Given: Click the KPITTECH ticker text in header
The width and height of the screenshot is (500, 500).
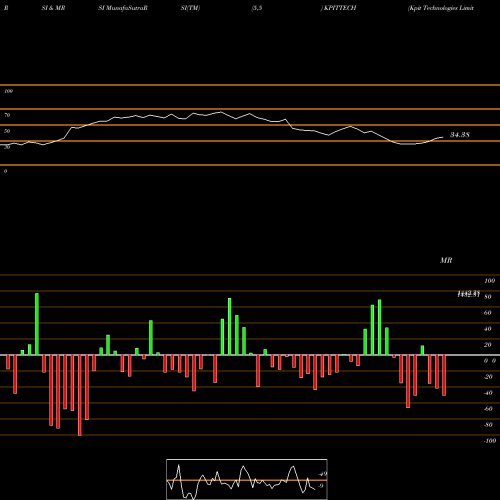Looking at the screenshot, I should click(340, 8).
